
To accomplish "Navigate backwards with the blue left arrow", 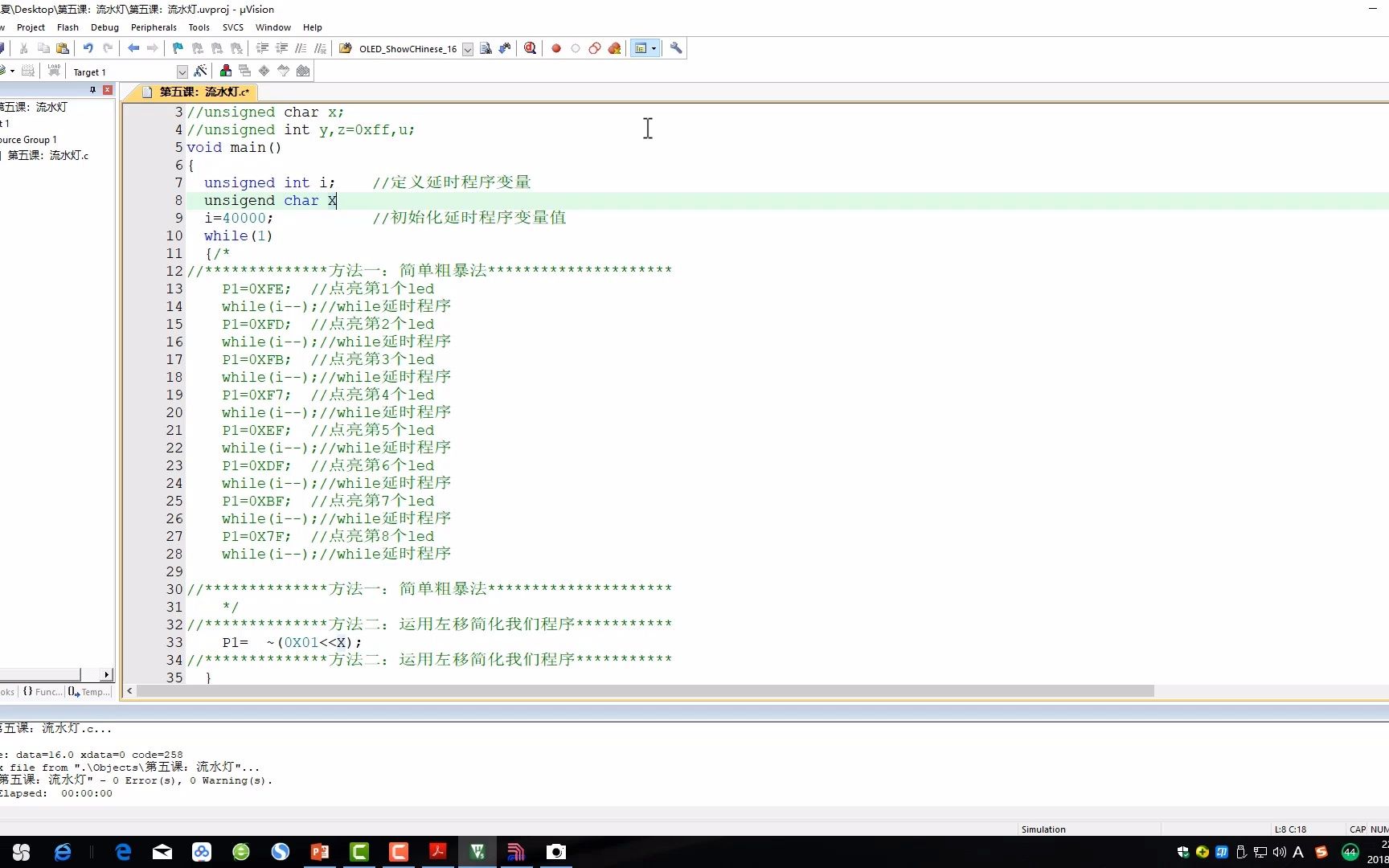I will (x=133, y=48).
